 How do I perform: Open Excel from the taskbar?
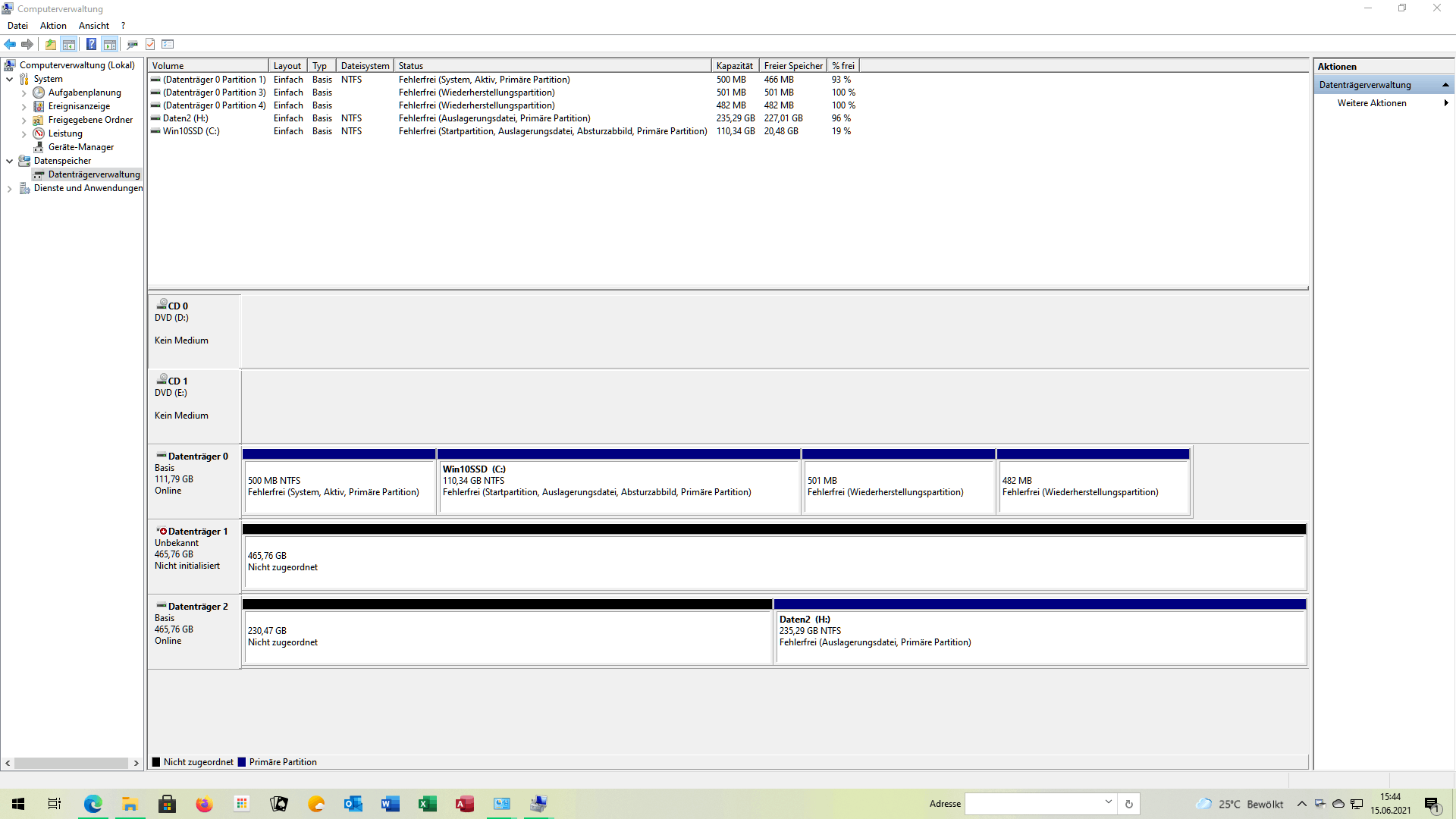click(427, 804)
